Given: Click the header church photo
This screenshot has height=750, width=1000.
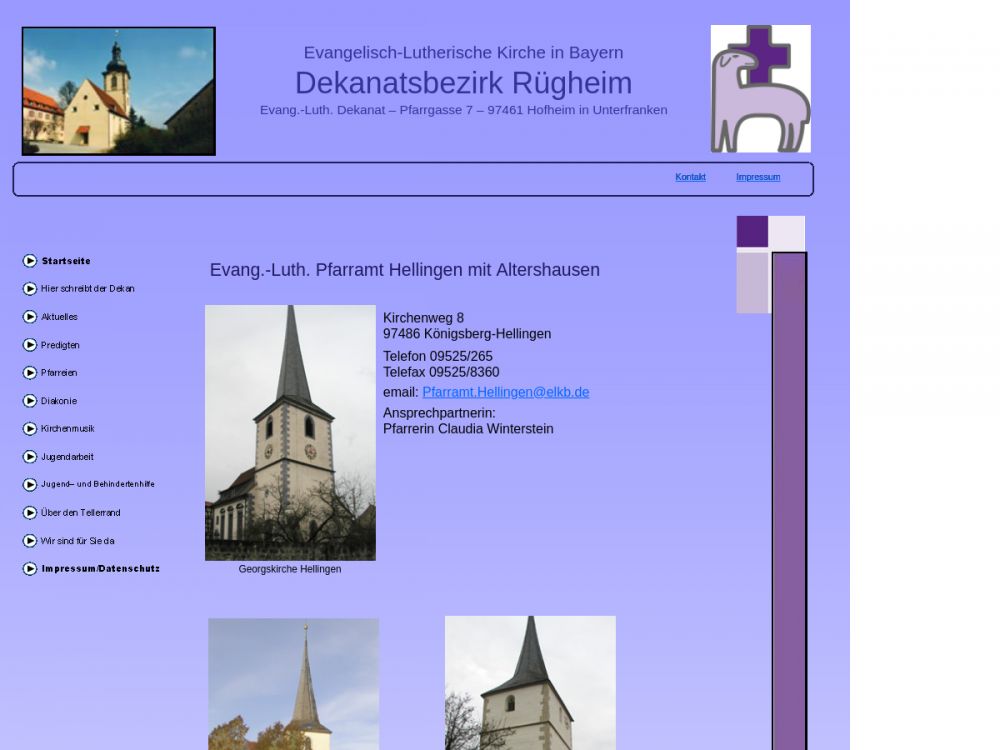Looking at the screenshot, I should (x=119, y=91).
